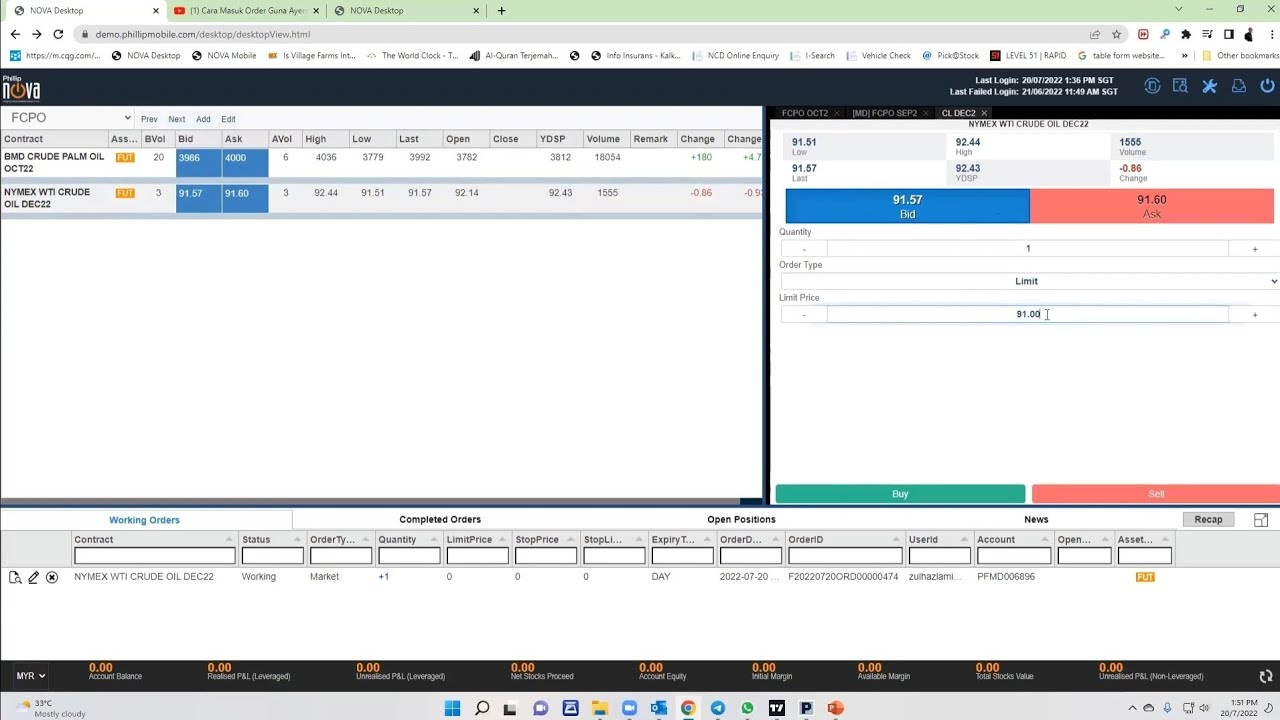Edit the working NYMEX order with pencil

point(33,577)
